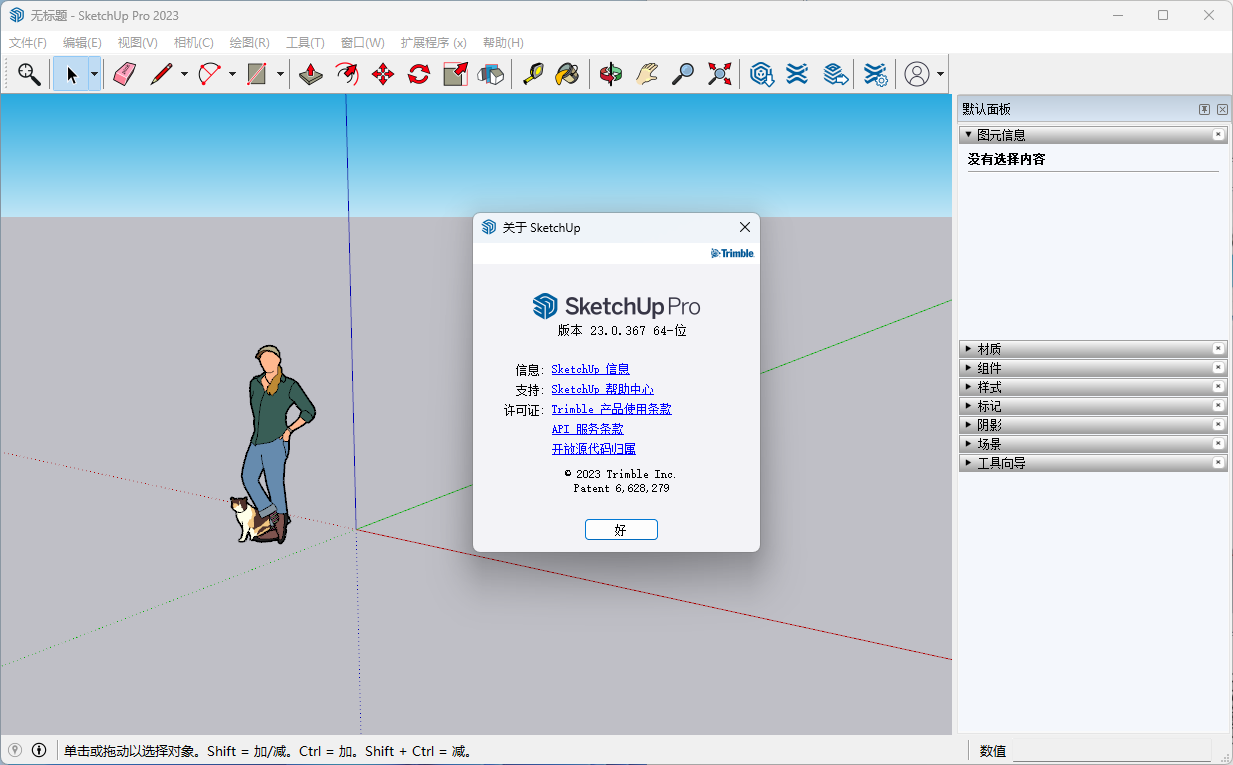Click the Solid tools cubes icon
This screenshot has width=1233, height=765.
[491, 74]
